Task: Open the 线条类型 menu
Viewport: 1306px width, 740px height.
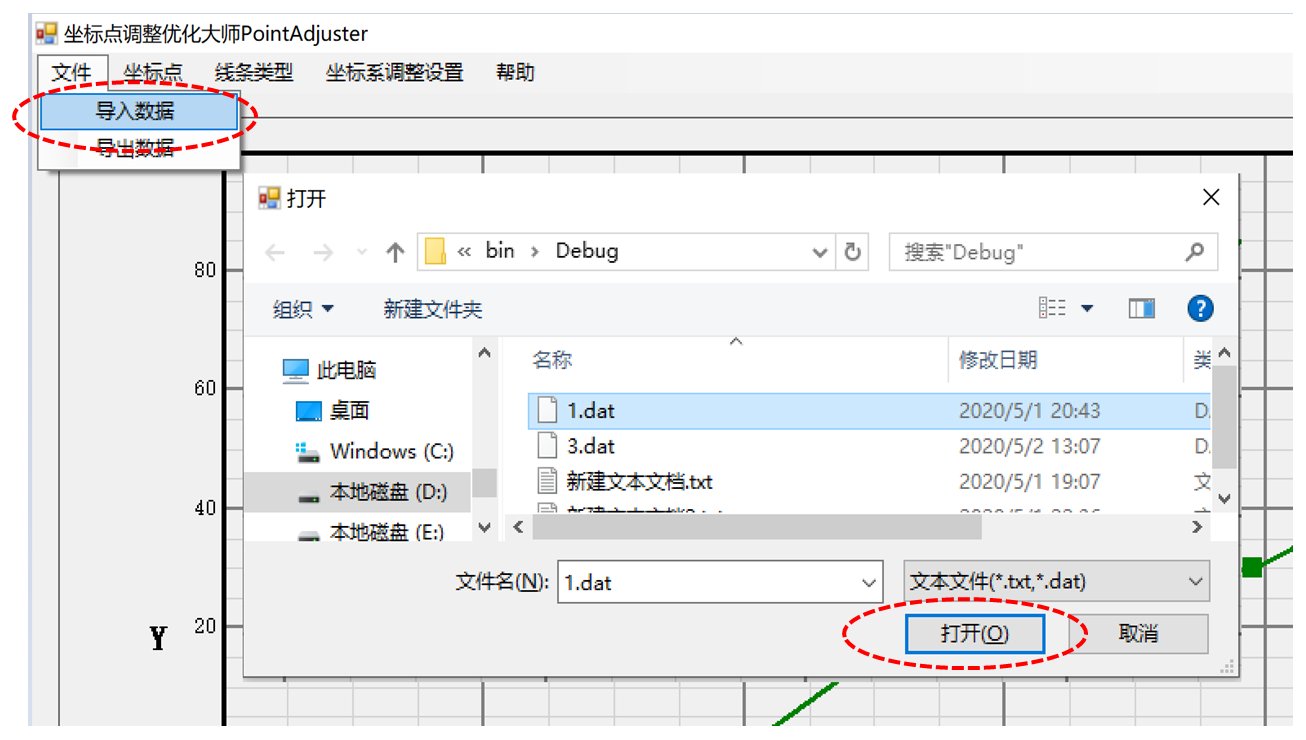Action: click(x=253, y=72)
